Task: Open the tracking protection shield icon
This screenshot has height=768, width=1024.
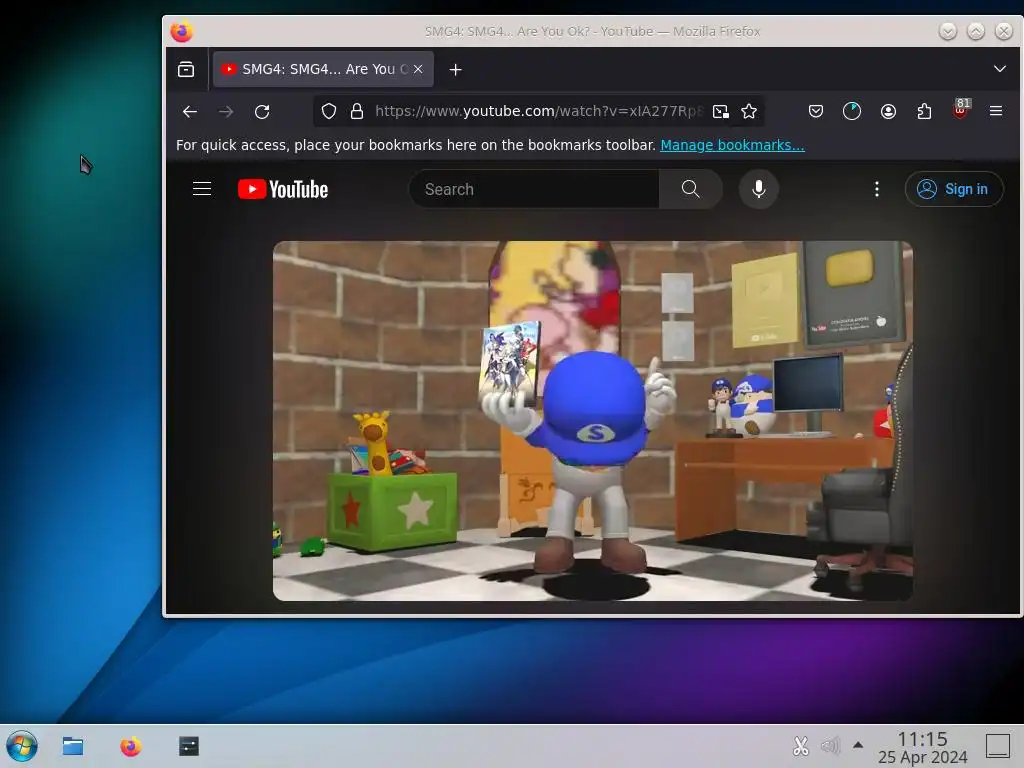Action: (x=329, y=112)
